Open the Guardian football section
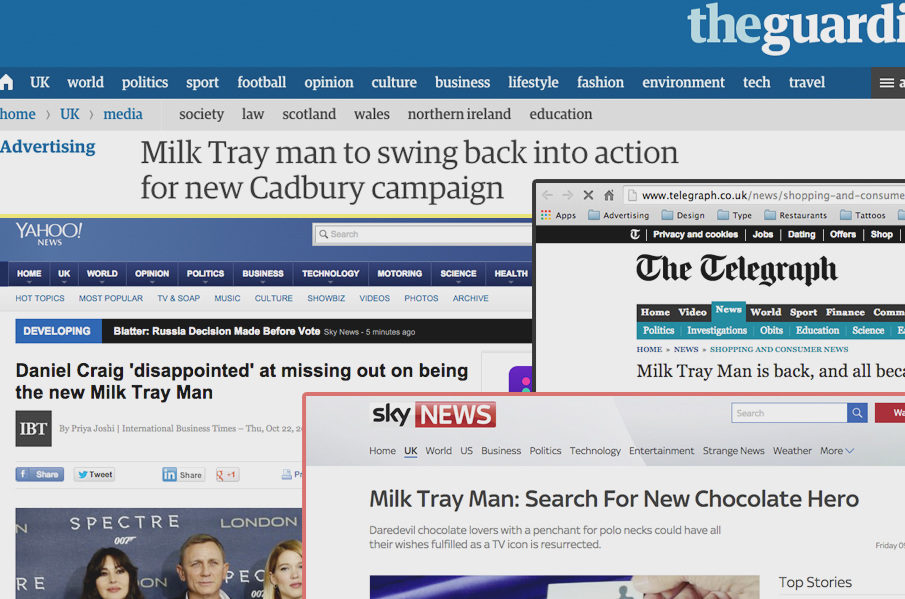The width and height of the screenshot is (905, 599). [x=261, y=83]
